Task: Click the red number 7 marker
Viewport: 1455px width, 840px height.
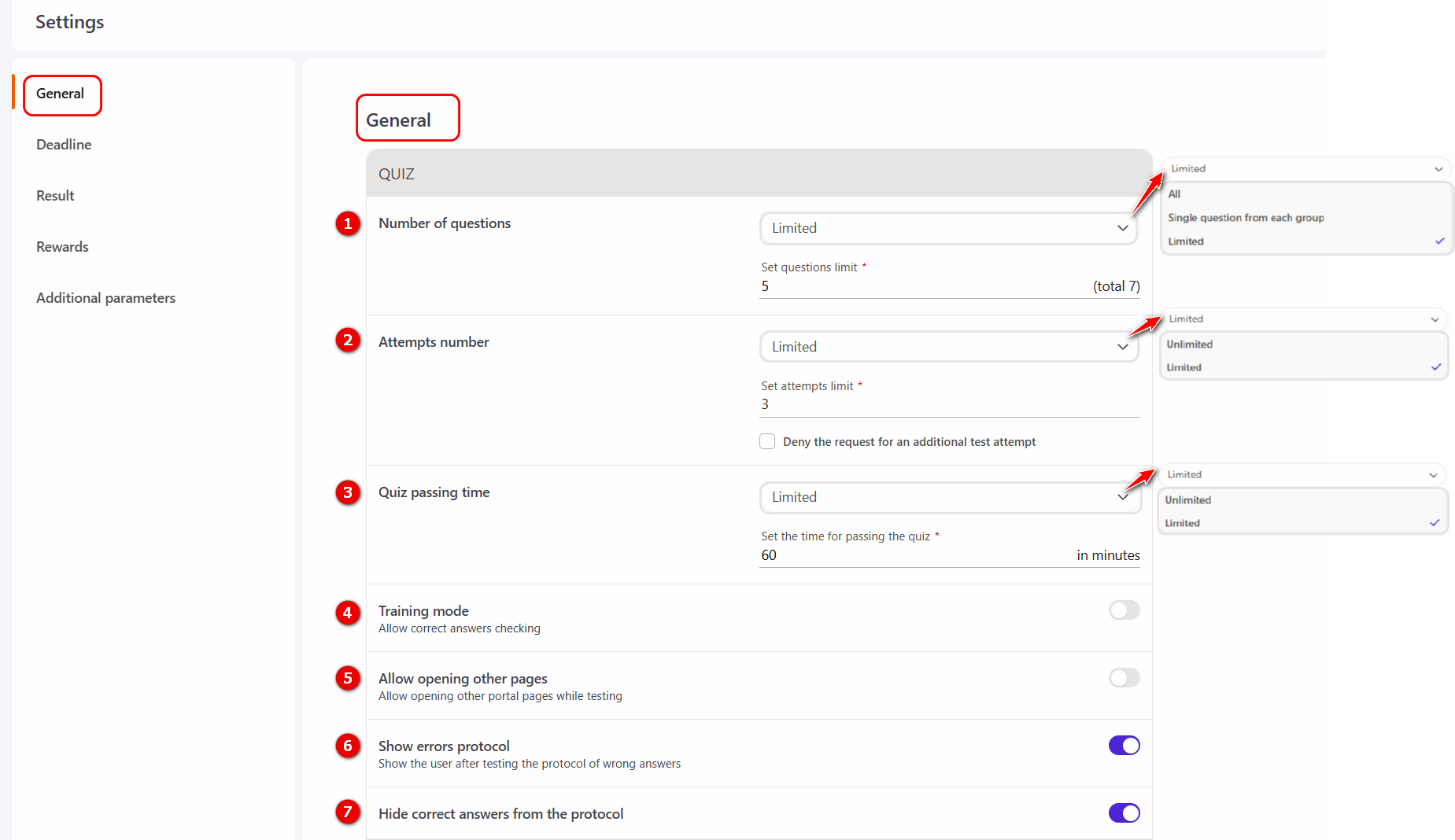Action: 348,812
